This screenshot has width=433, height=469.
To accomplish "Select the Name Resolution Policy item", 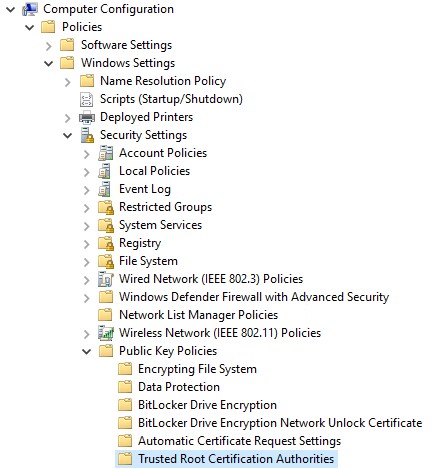I will 163,81.
